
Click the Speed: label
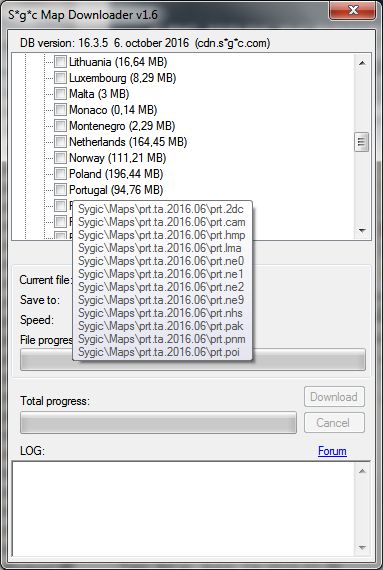(x=37, y=320)
